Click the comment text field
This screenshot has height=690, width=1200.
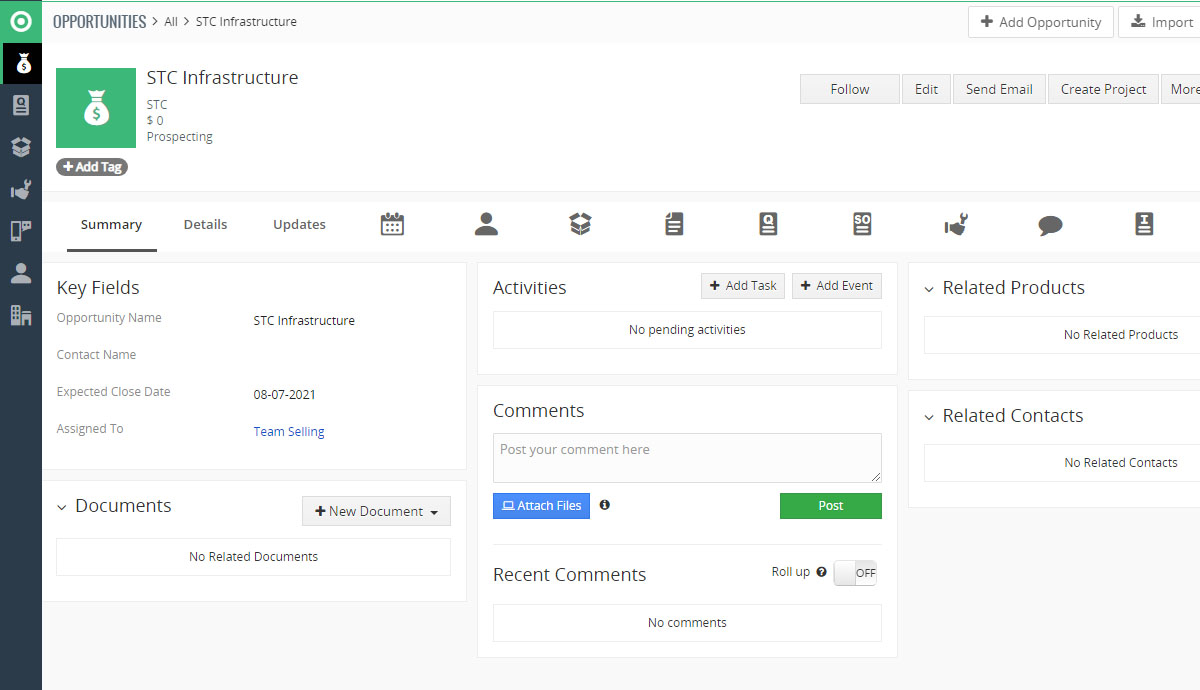click(687, 458)
